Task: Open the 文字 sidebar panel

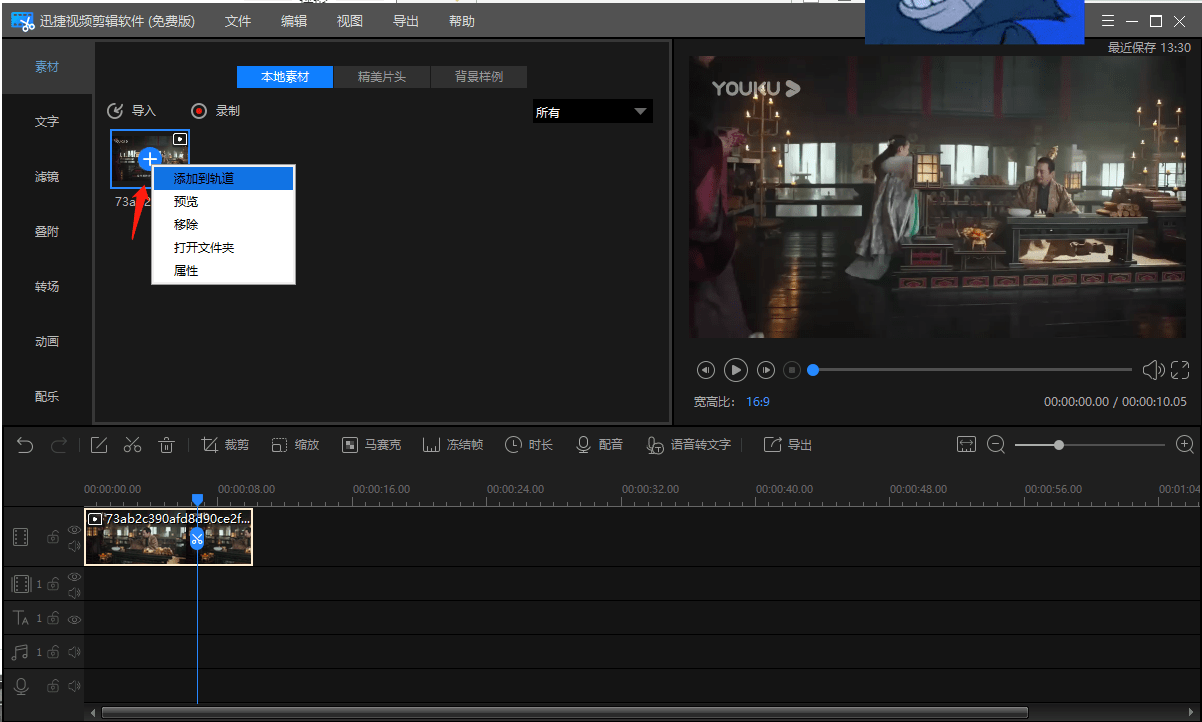Action: click(x=47, y=122)
